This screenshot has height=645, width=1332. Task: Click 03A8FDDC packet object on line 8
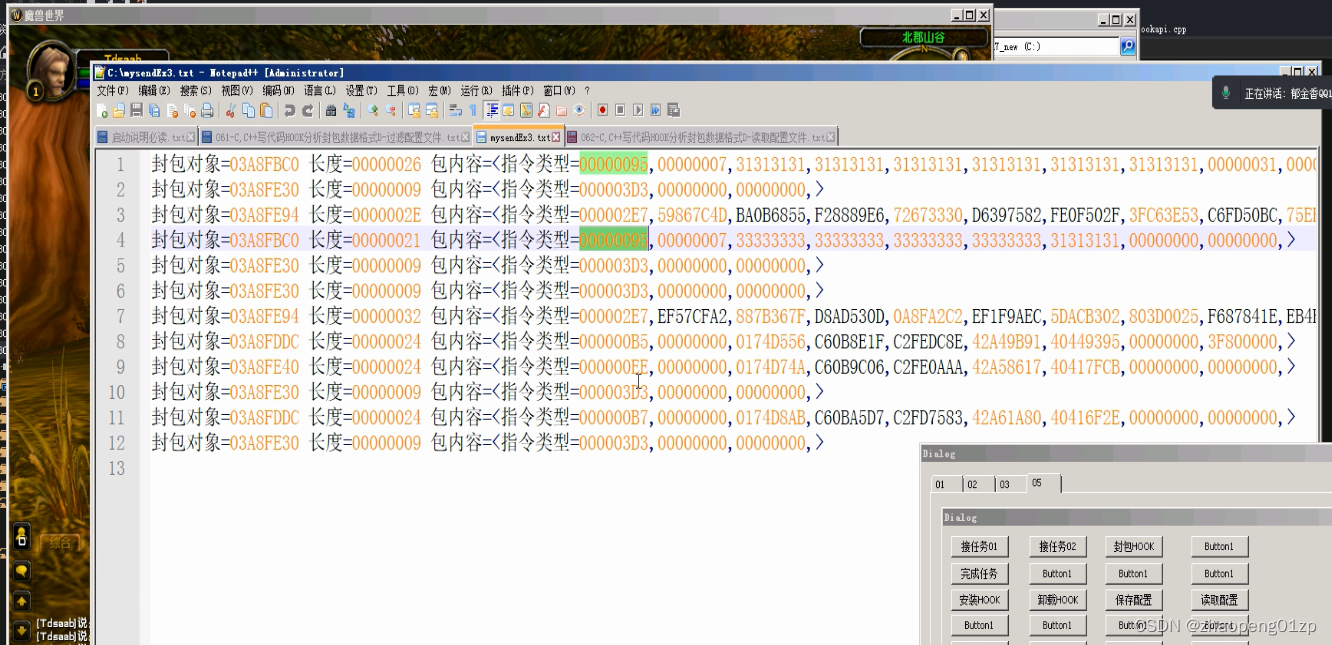pos(264,342)
